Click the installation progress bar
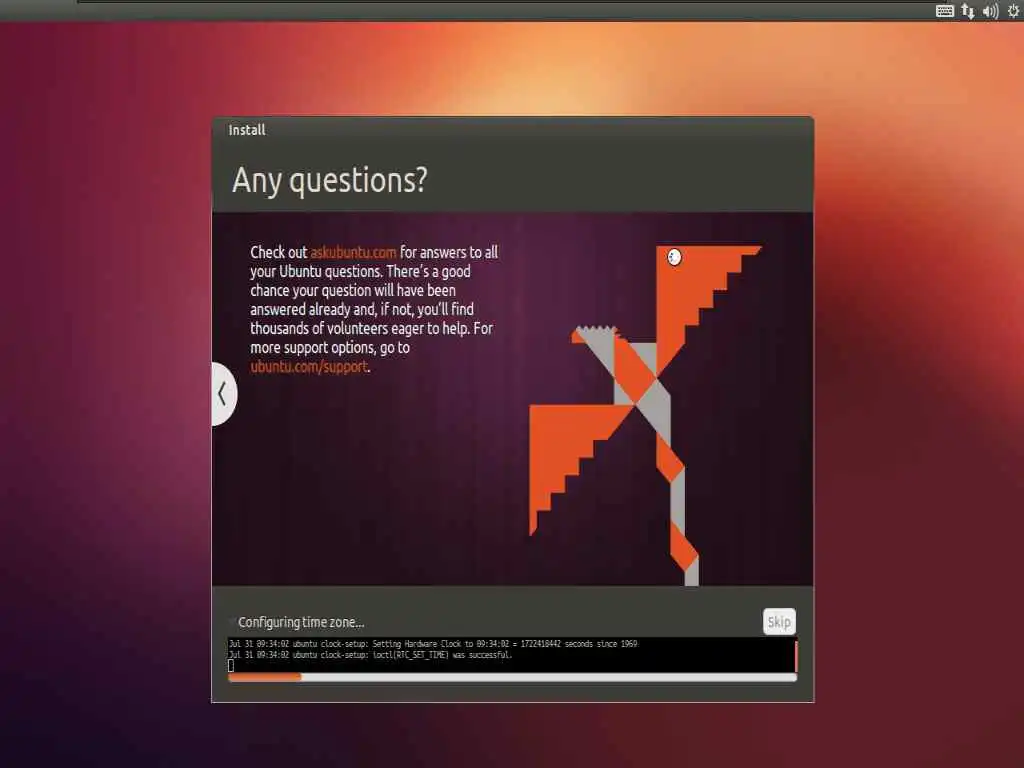 click(x=512, y=677)
